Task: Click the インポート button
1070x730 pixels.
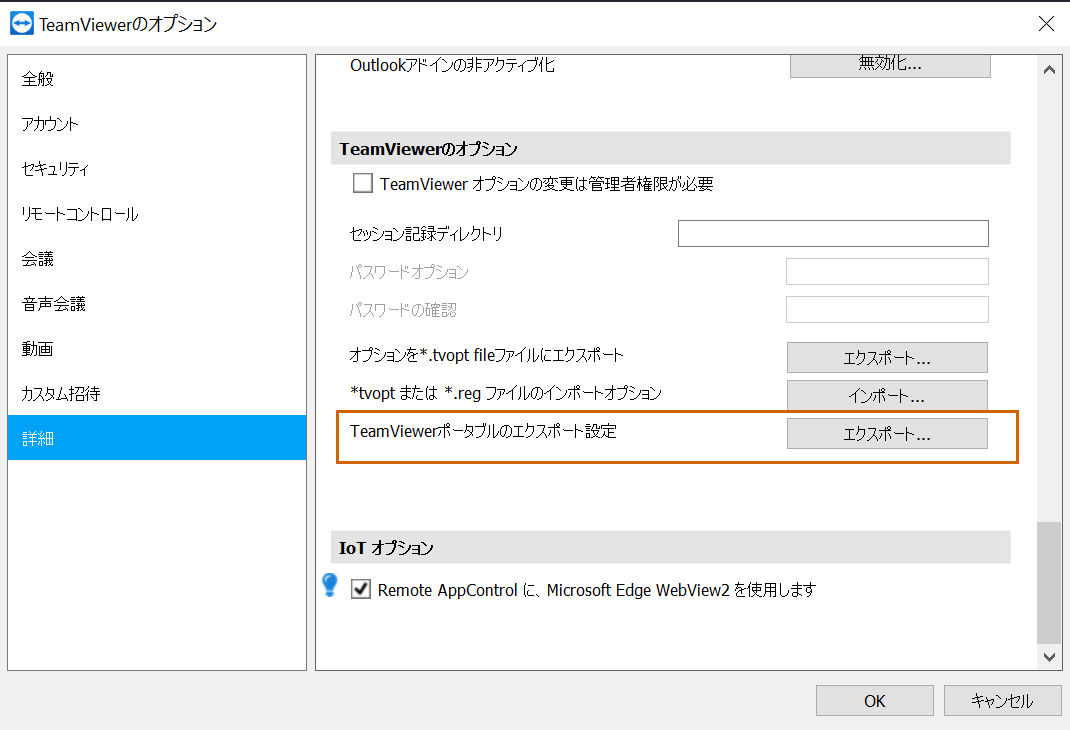Action: (887, 396)
